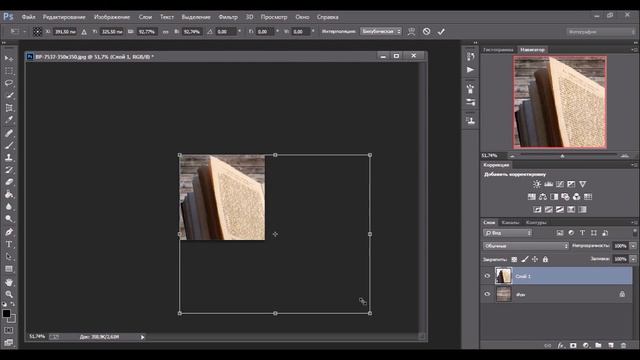The height and width of the screenshot is (360, 640).
Task: Hide the Слой 1 layer eye
Action: pyautogui.click(x=487, y=276)
